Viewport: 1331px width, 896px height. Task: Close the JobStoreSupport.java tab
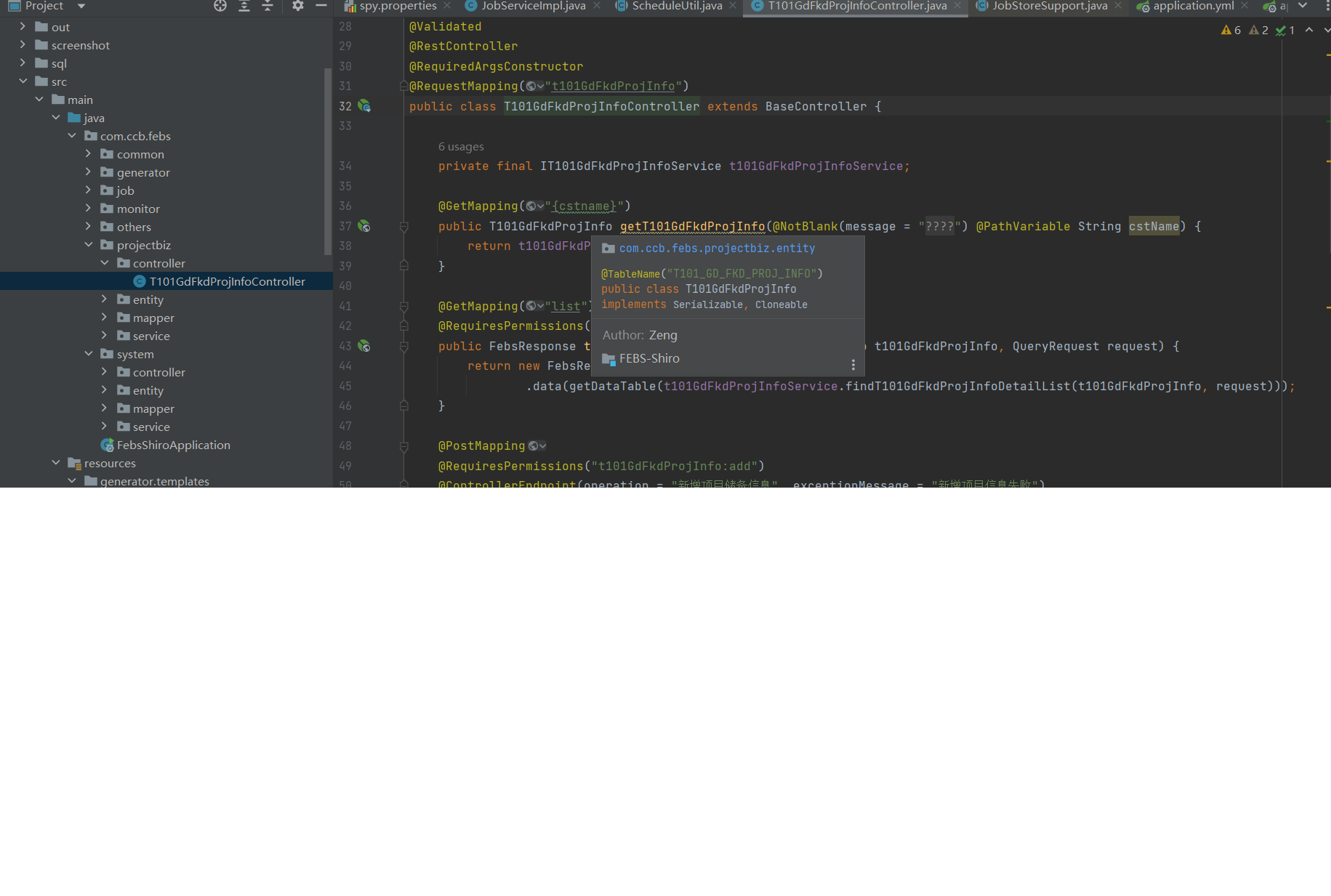tap(1118, 6)
